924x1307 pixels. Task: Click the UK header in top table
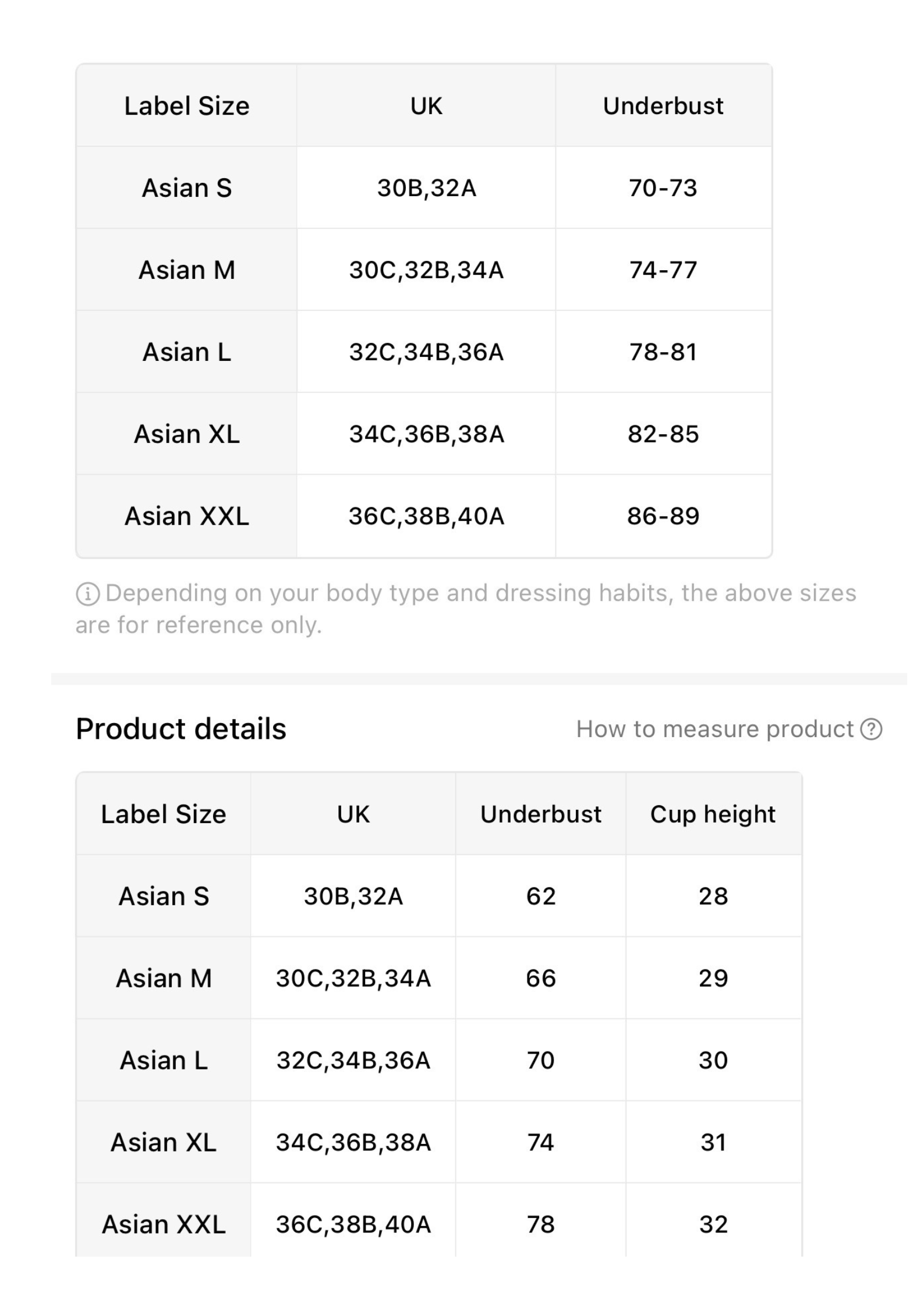point(426,106)
